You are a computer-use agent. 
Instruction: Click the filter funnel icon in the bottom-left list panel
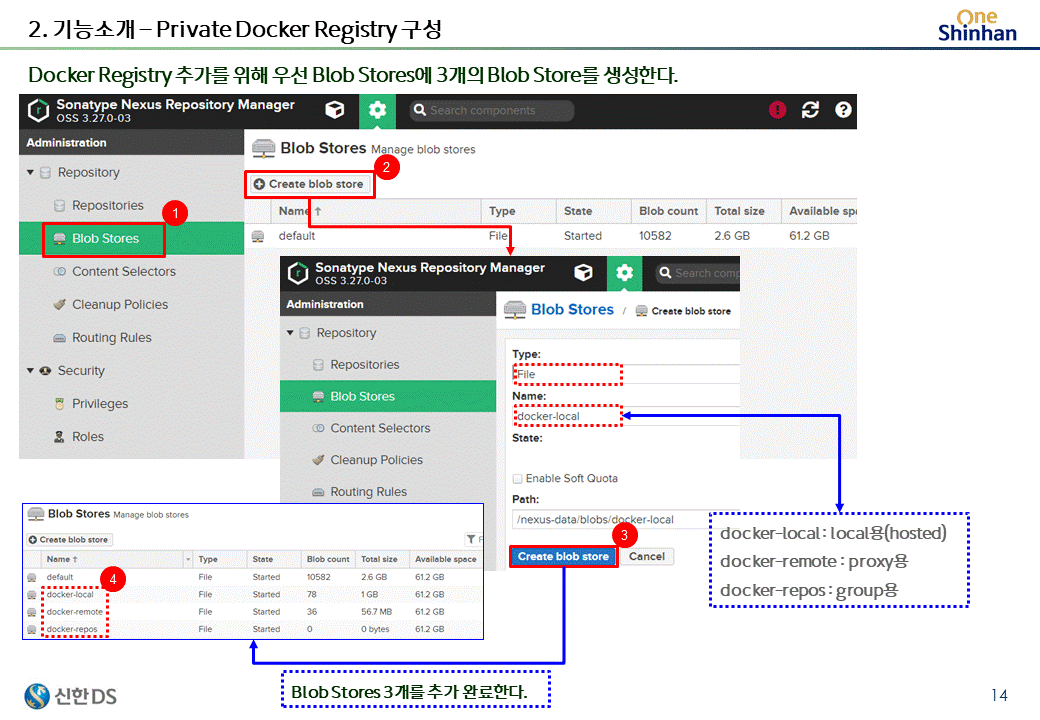pos(471,540)
